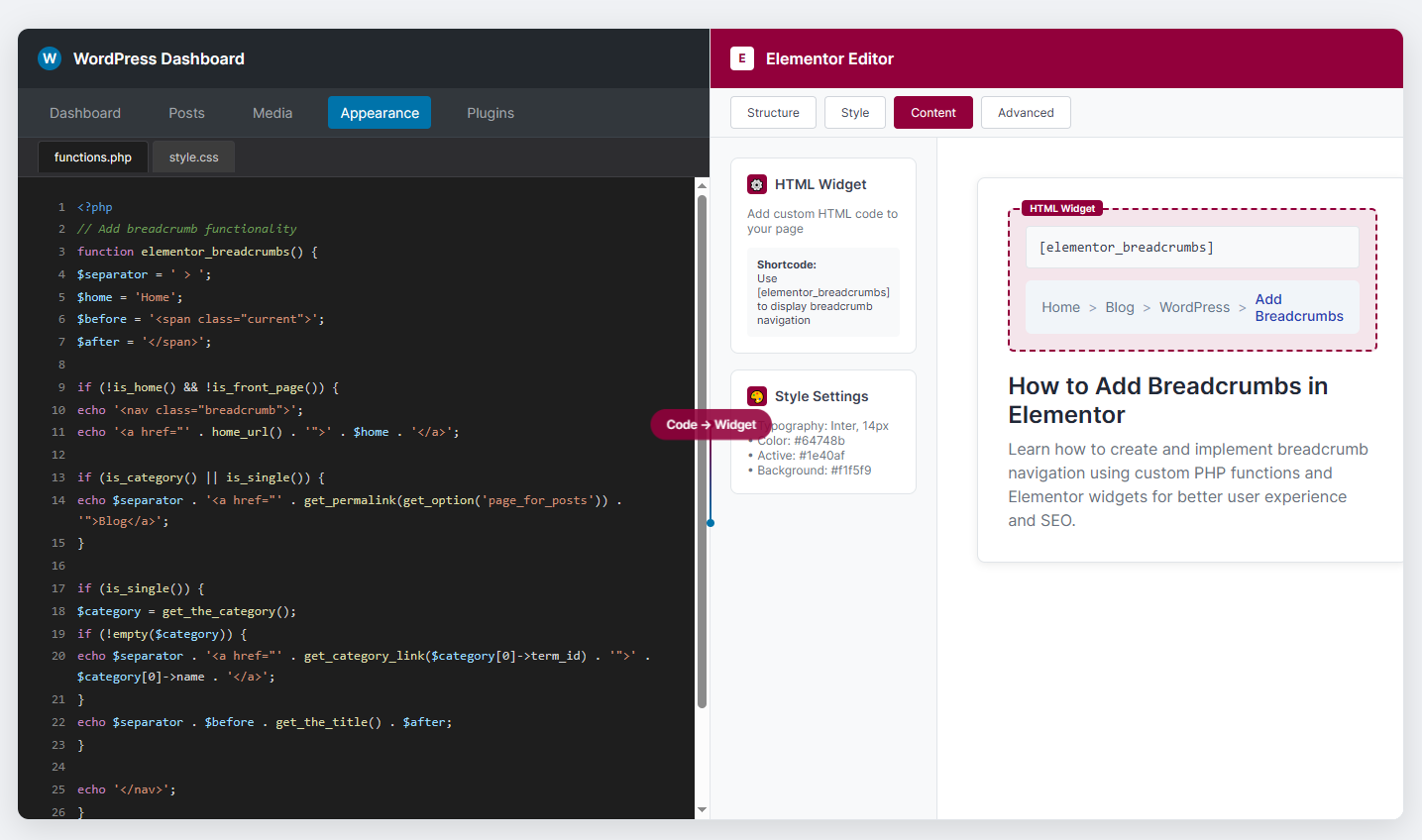Click the 'if (!is_home()' condition line
This screenshot has height=840, width=1422.
208,387
